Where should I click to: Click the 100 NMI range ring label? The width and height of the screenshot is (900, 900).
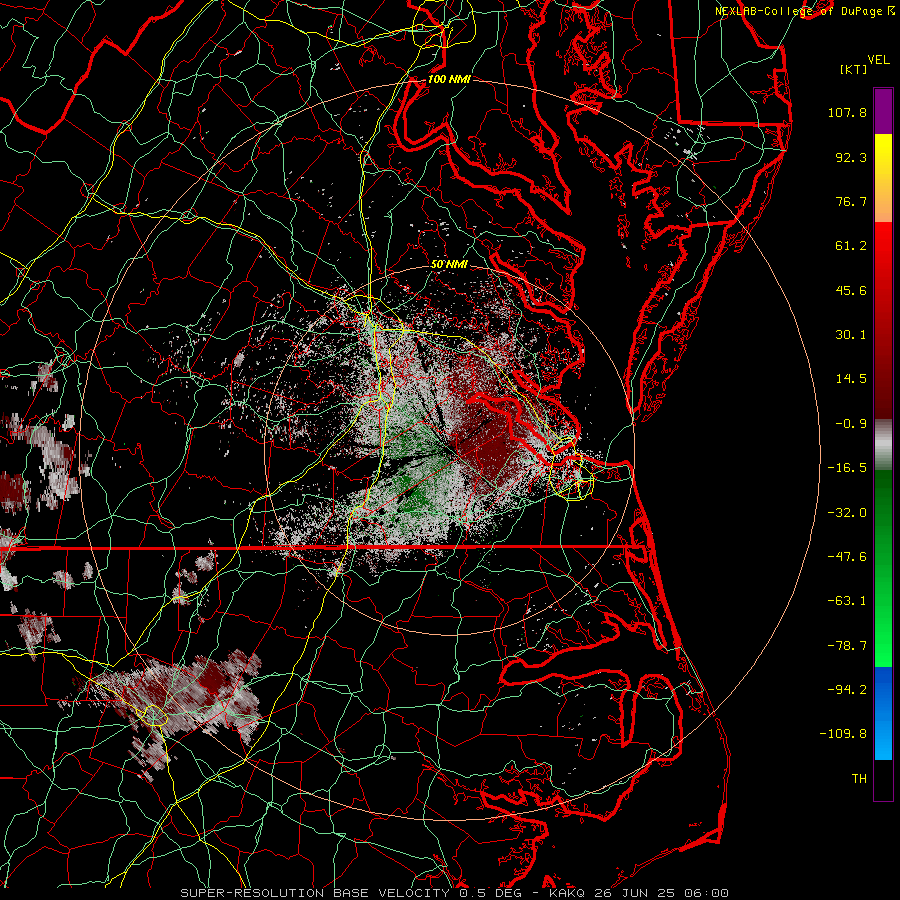tap(449, 79)
